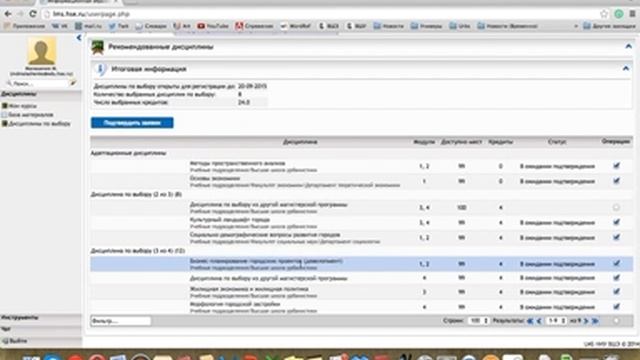Open База материалов in the sidebar
This screenshot has height=360, width=640.
[28, 115]
